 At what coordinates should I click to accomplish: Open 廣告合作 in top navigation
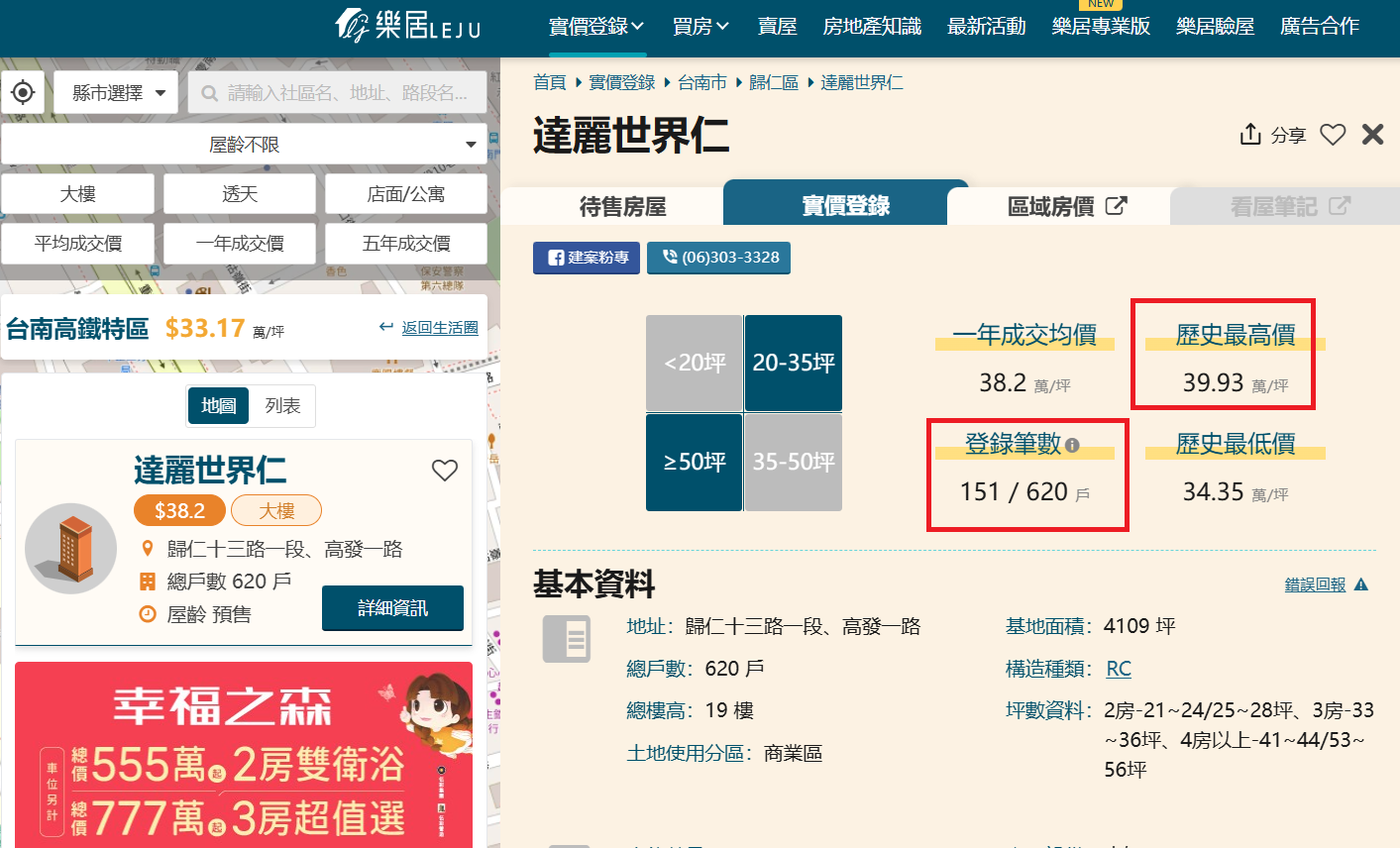coord(1319,27)
